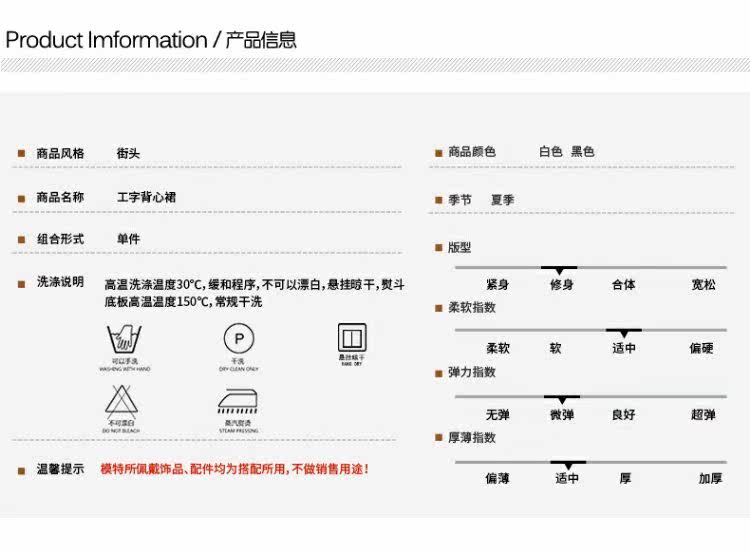Click the 单件 value
This screenshot has height=553, width=750.
pos(128,239)
